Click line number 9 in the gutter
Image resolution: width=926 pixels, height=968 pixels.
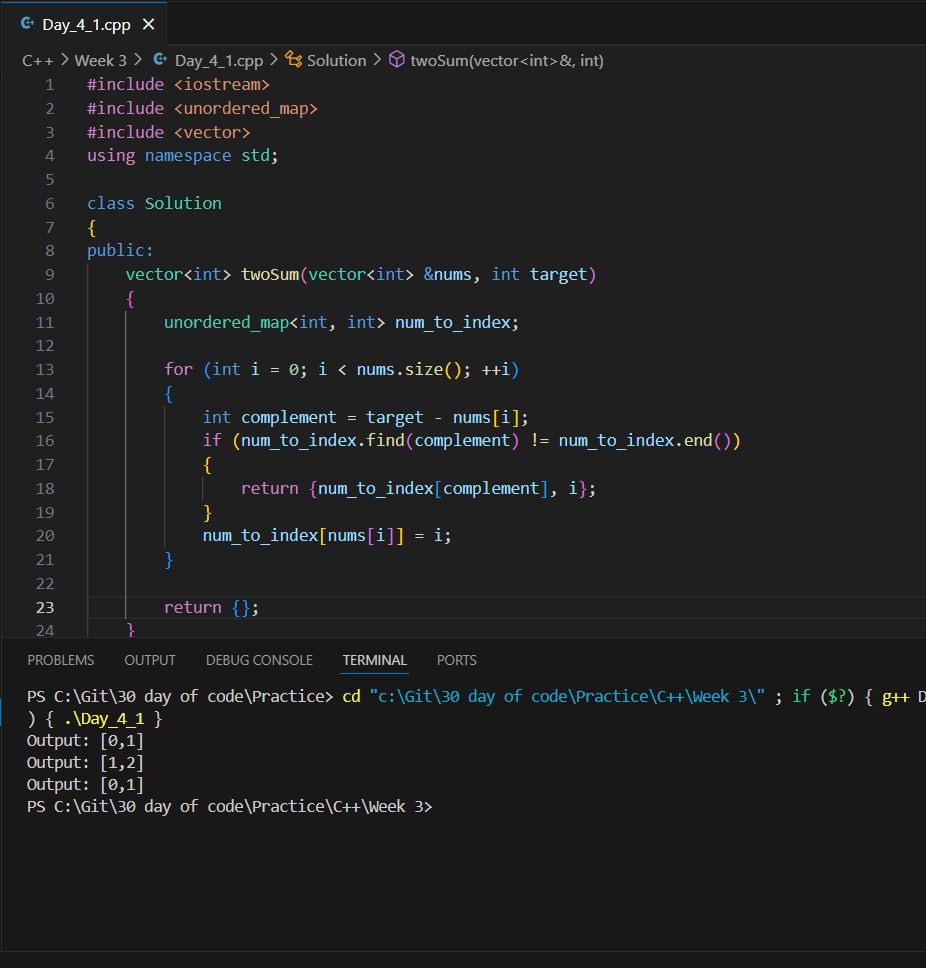49,275
